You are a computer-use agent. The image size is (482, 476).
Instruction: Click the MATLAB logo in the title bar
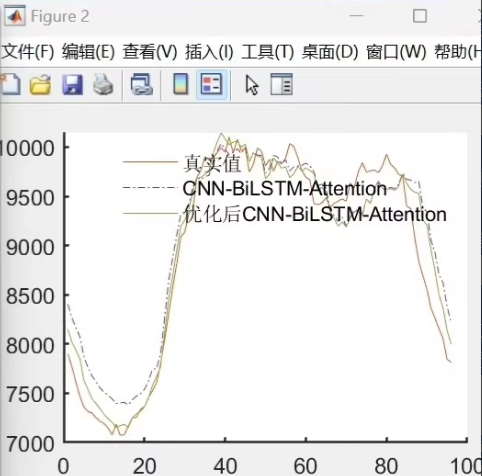[15, 16]
